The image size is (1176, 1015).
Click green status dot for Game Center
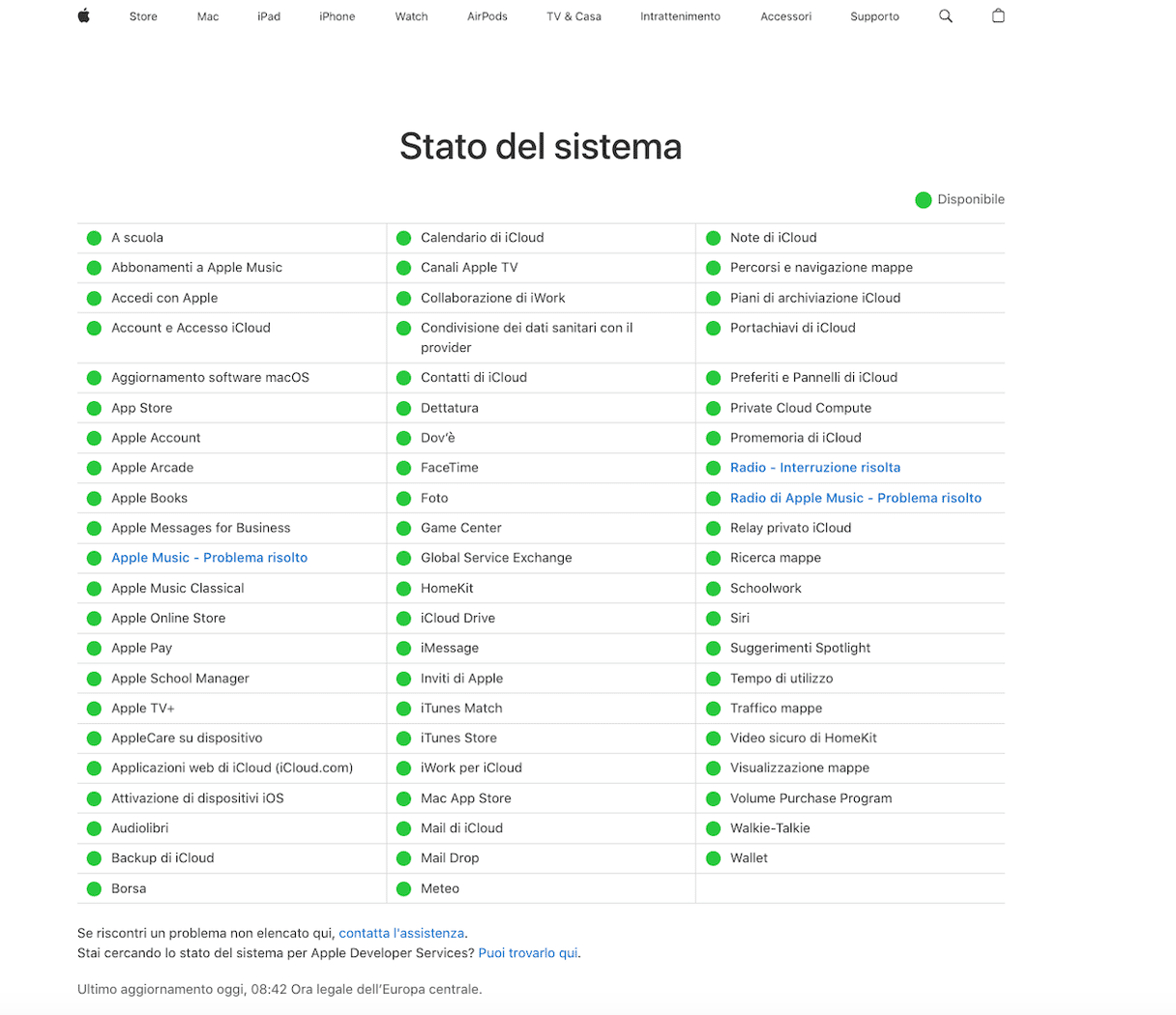[404, 529]
